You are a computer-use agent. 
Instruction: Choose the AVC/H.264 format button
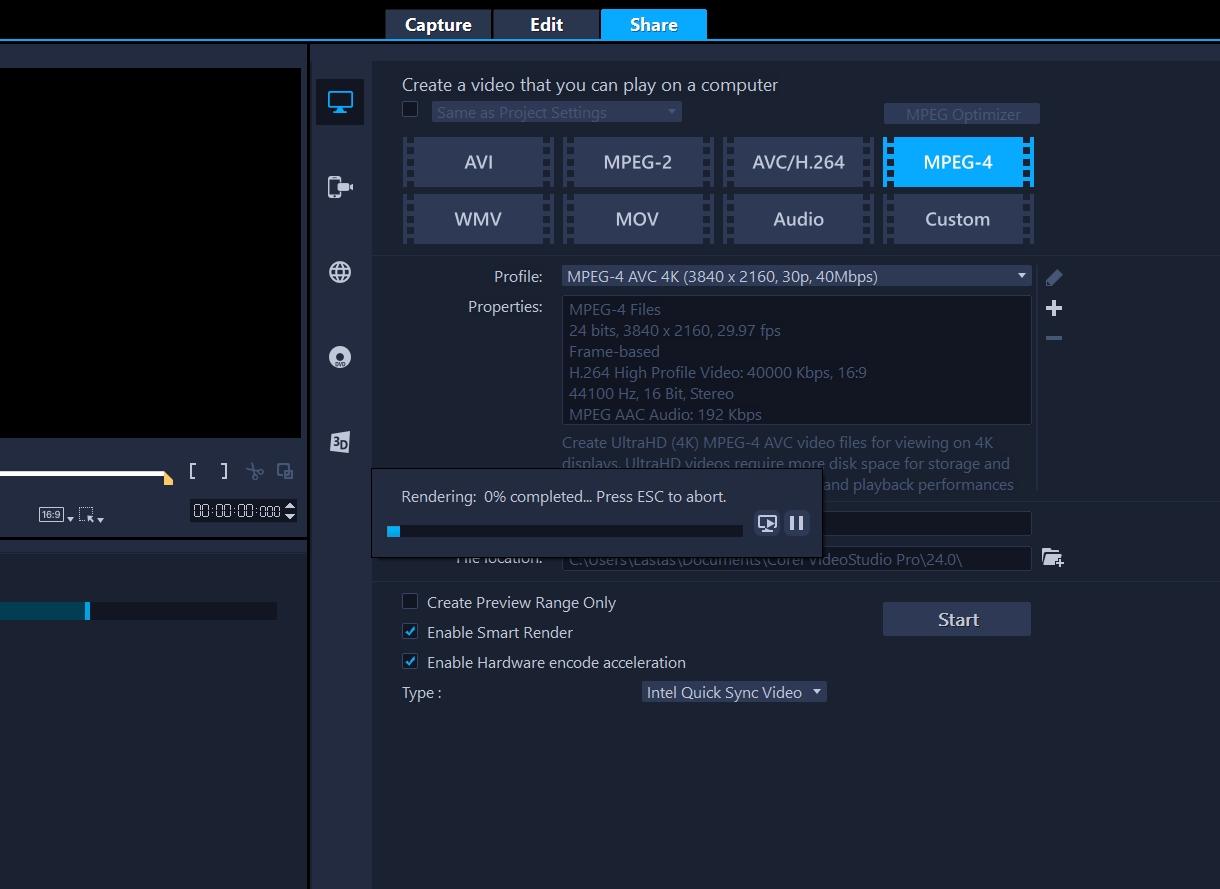(x=798, y=162)
